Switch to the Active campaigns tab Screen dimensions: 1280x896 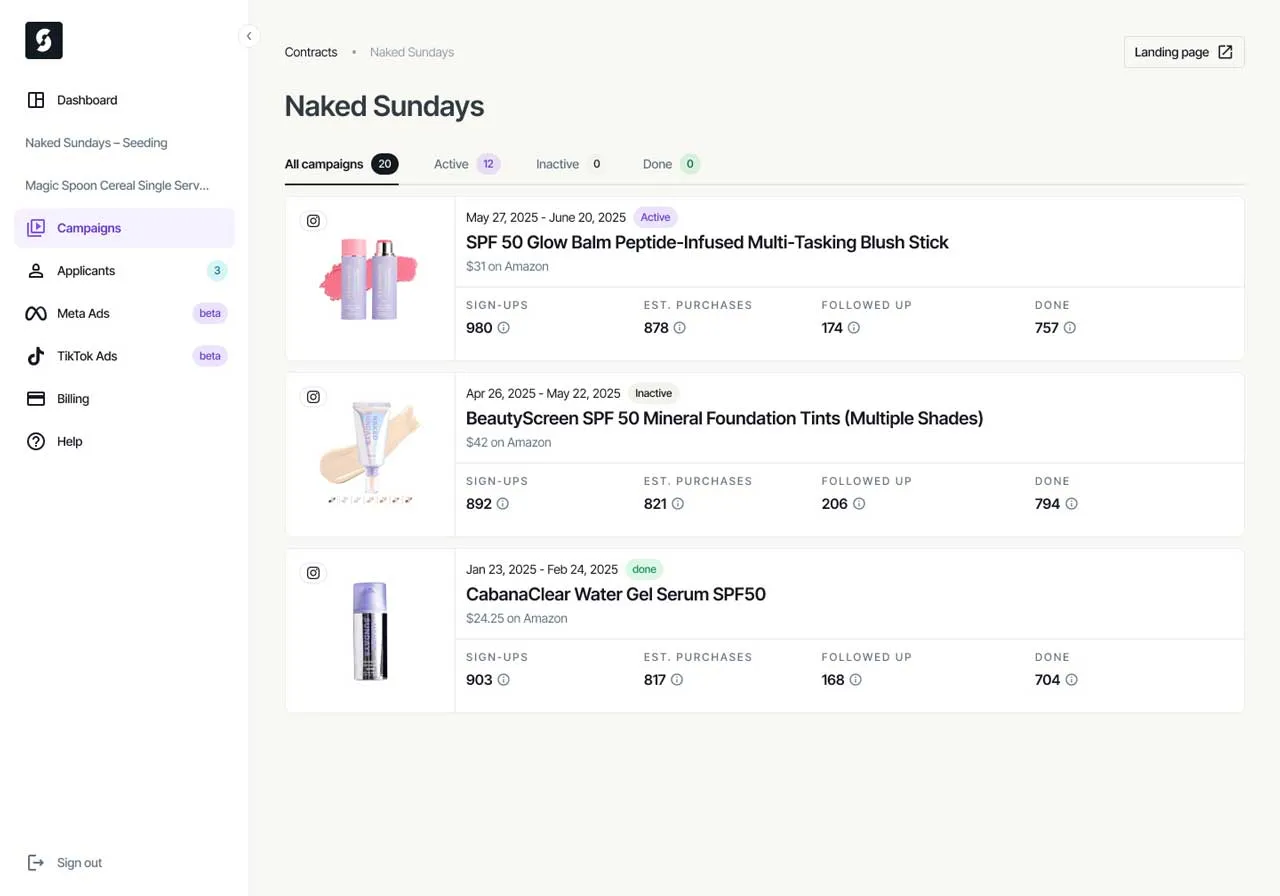450,164
